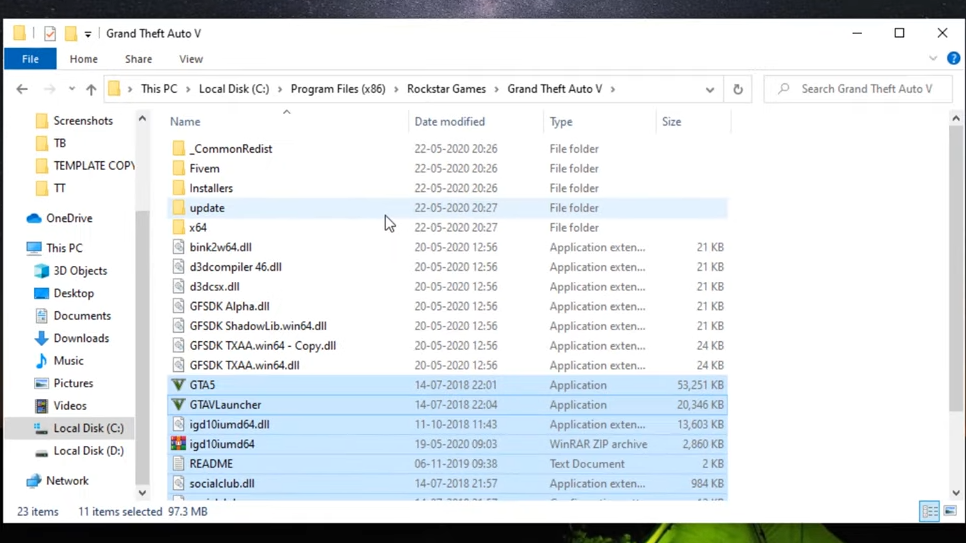Open Videos in the sidebar

click(70, 406)
